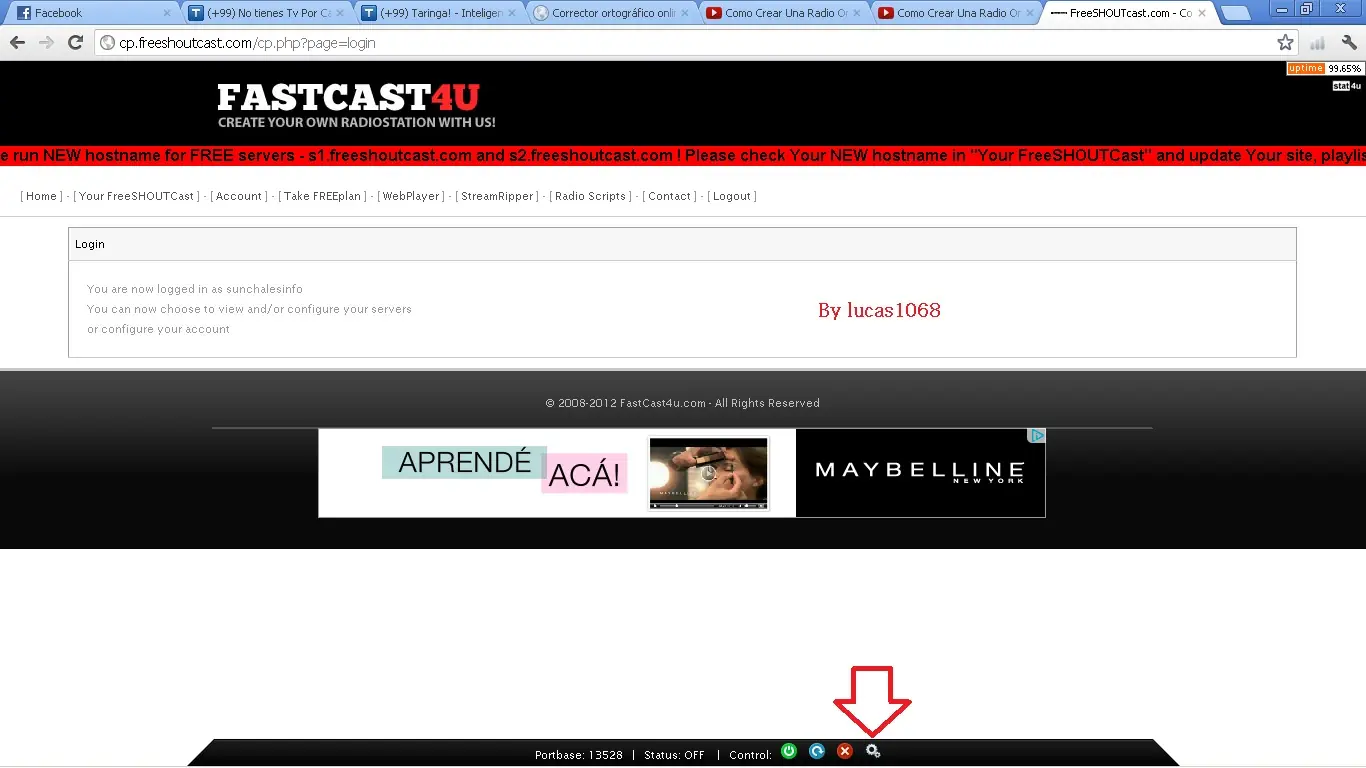Open Your FreeSHOUTCast link
Screen dimensions: 1366x768
pos(136,196)
